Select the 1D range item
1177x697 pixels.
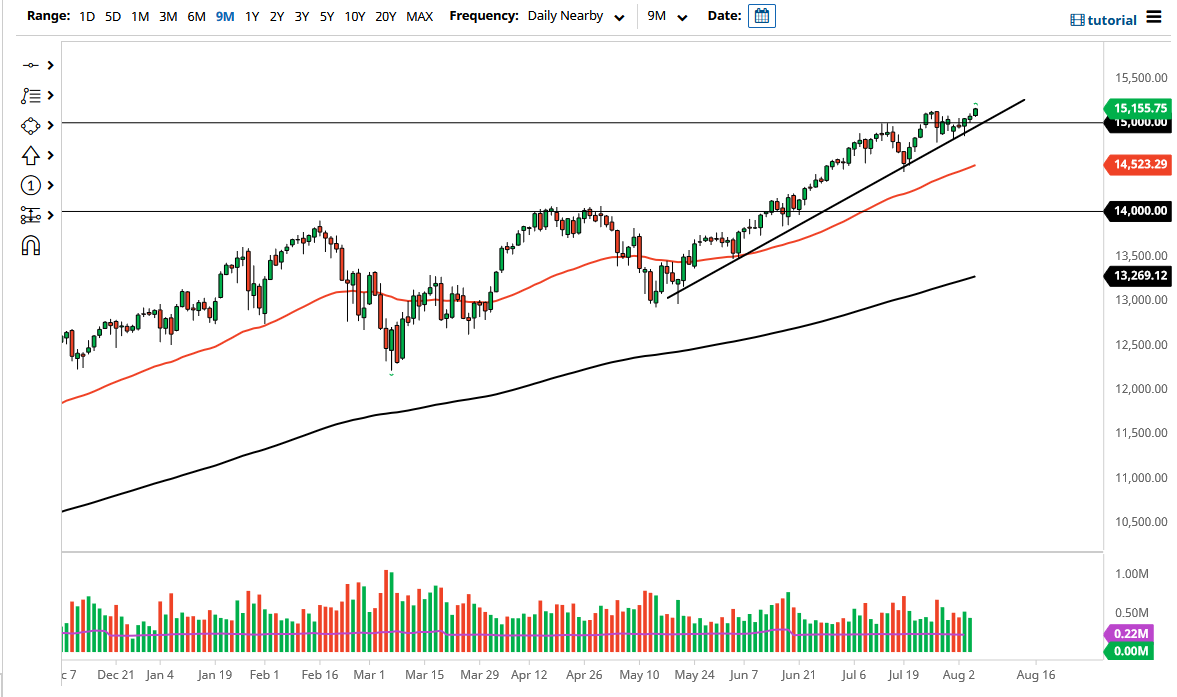86,16
